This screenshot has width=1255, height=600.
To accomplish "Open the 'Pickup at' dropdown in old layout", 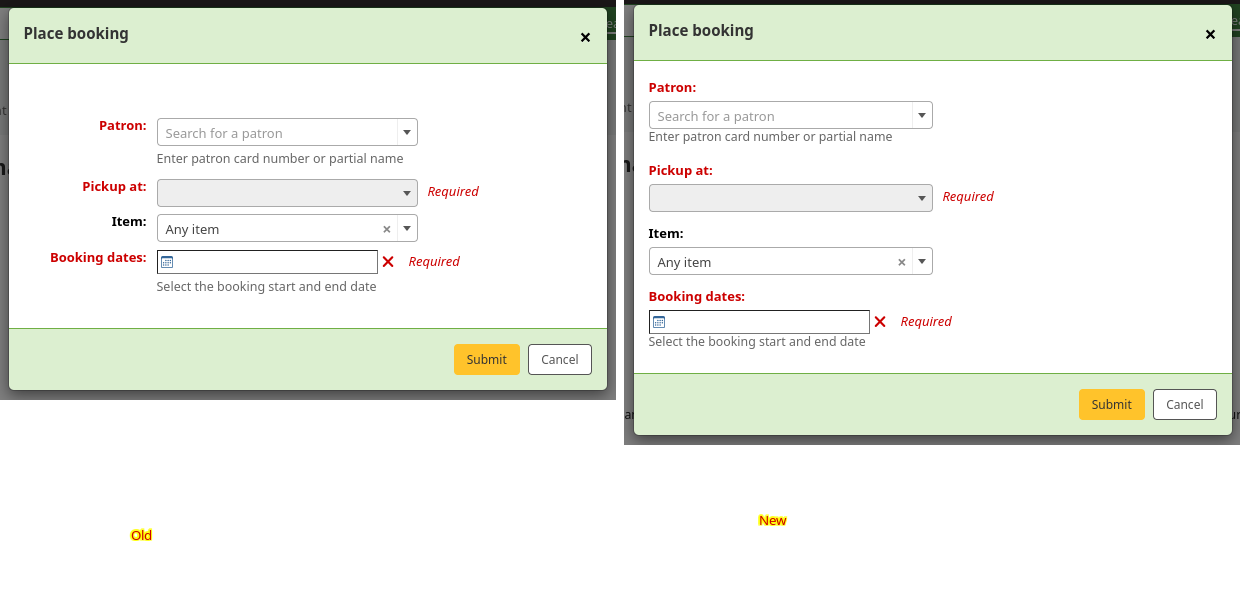I will (x=287, y=193).
